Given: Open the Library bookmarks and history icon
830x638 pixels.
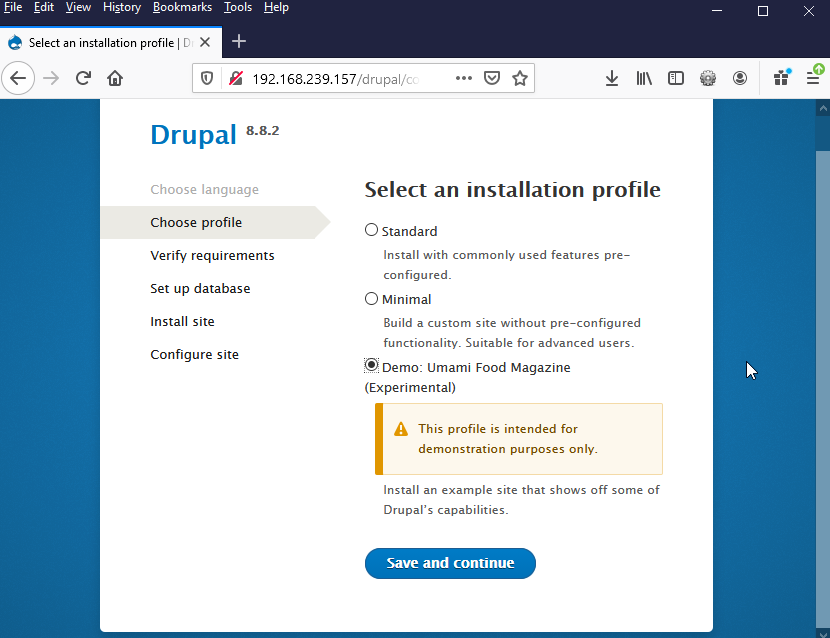Looking at the screenshot, I should point(644,78).
